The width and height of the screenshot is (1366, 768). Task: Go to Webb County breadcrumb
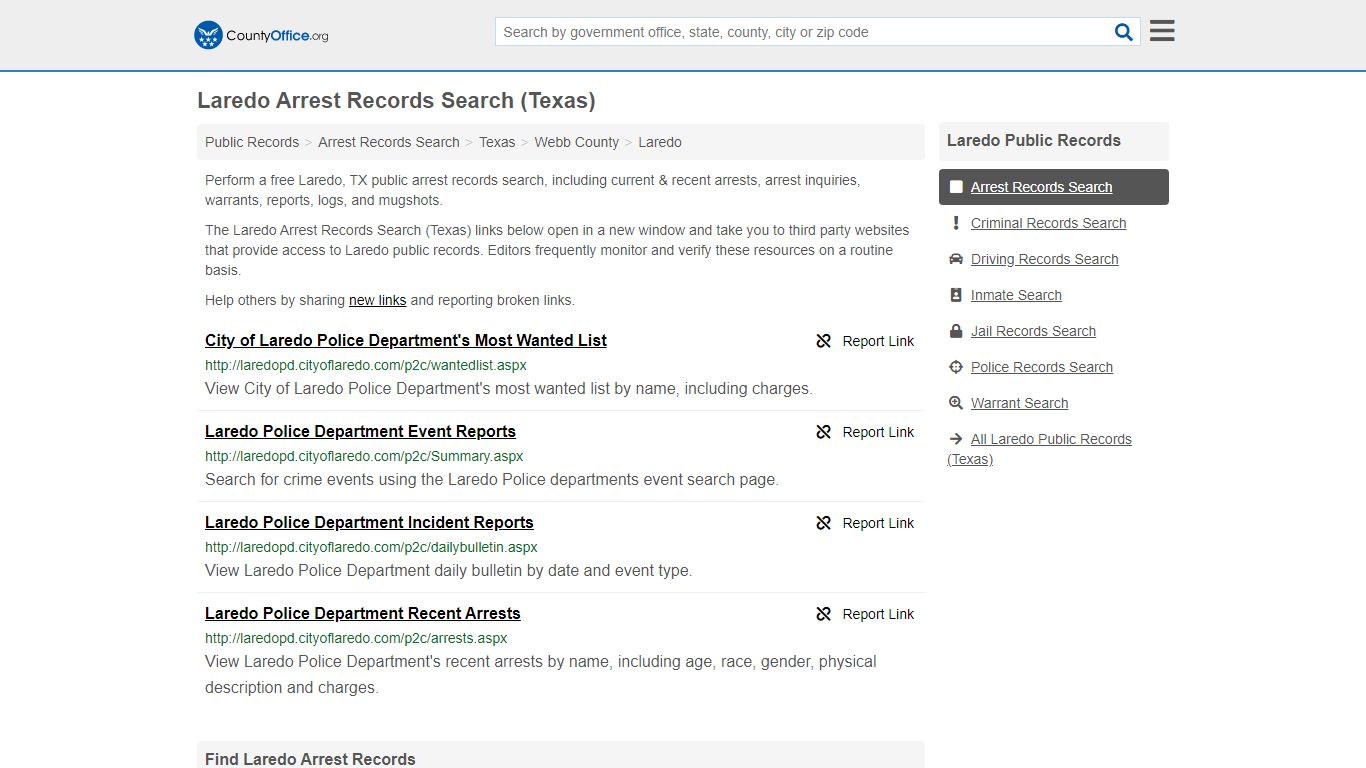click(577, 142)
